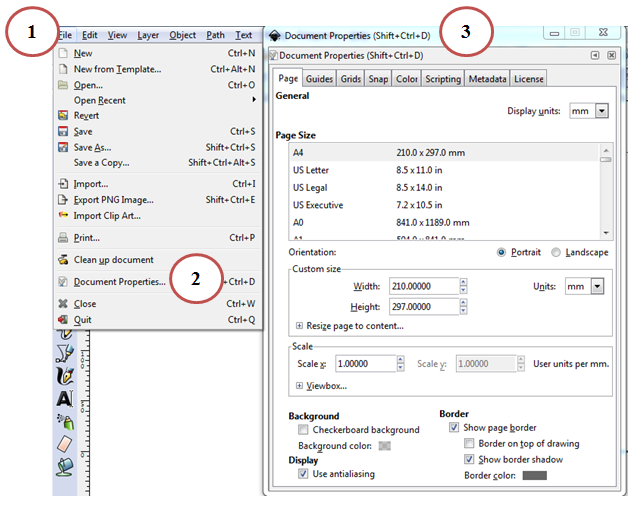638x506 pixels.
Task: Expand the Viewbox section
Action: [x=299, y=386]
